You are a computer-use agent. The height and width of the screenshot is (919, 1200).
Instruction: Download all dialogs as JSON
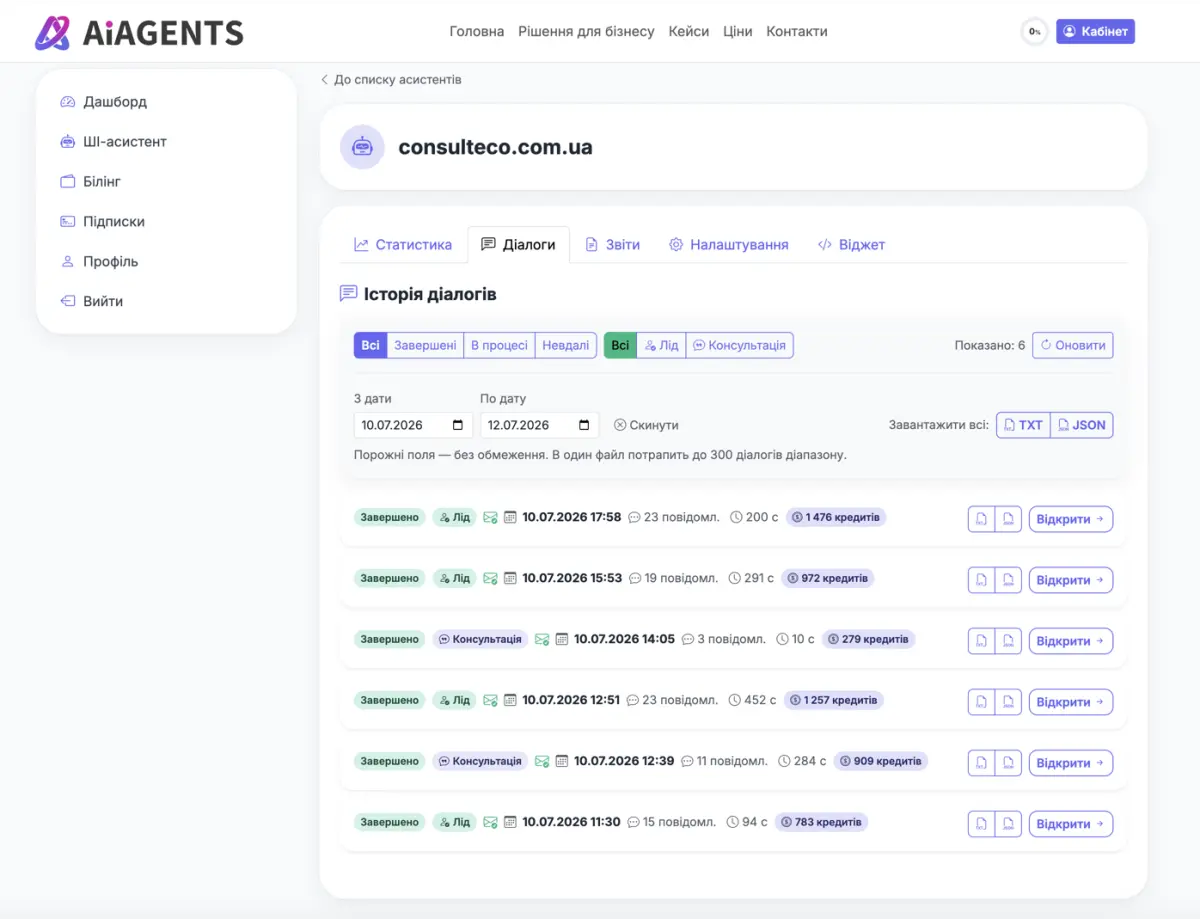pos(1081,425)
